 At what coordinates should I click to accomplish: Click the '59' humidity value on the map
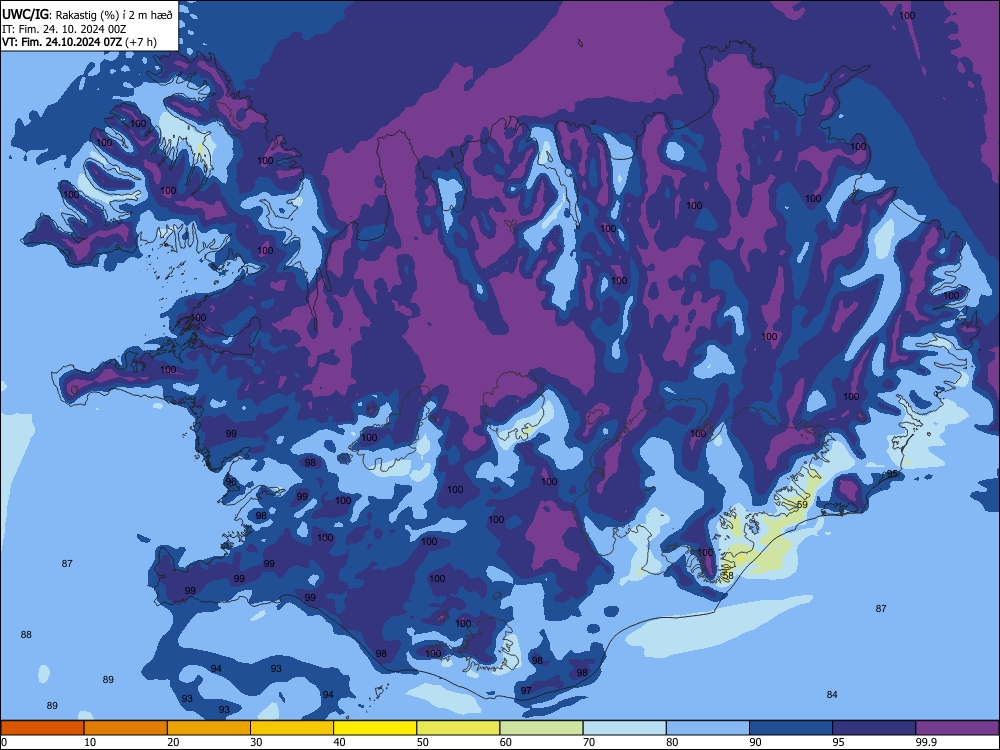coord(802,504)
